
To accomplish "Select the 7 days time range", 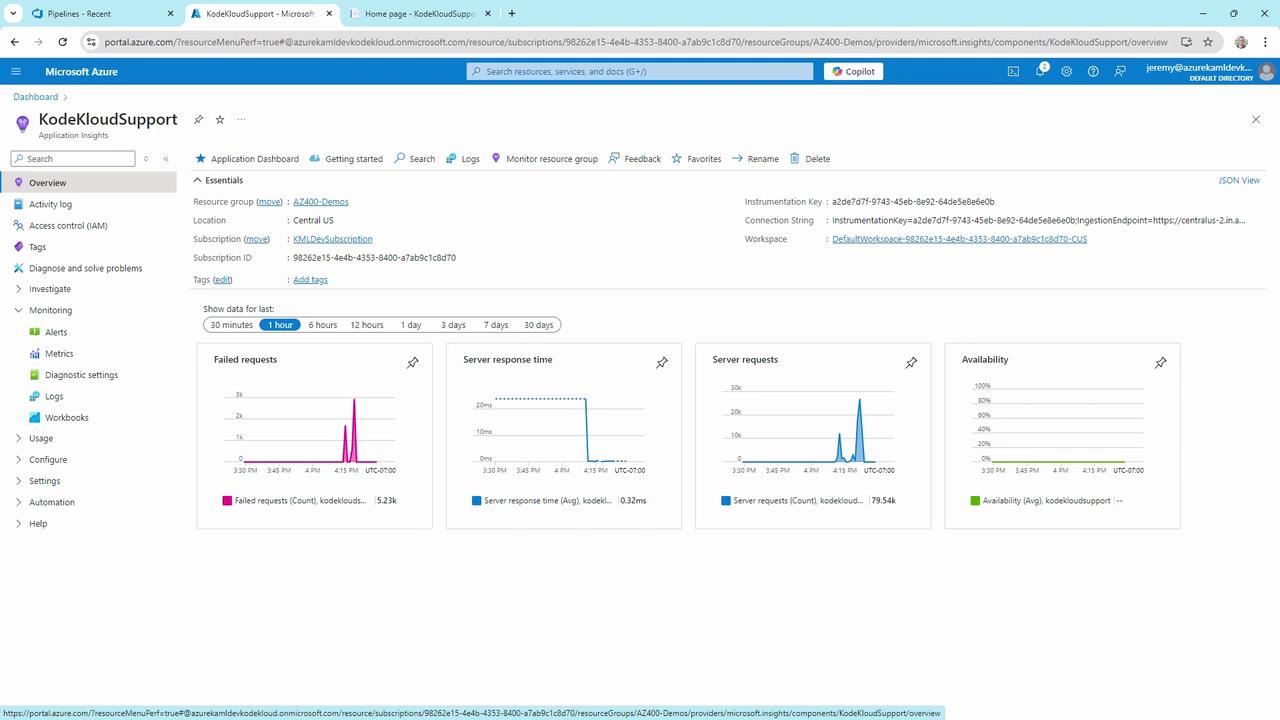I will point(496,325).
